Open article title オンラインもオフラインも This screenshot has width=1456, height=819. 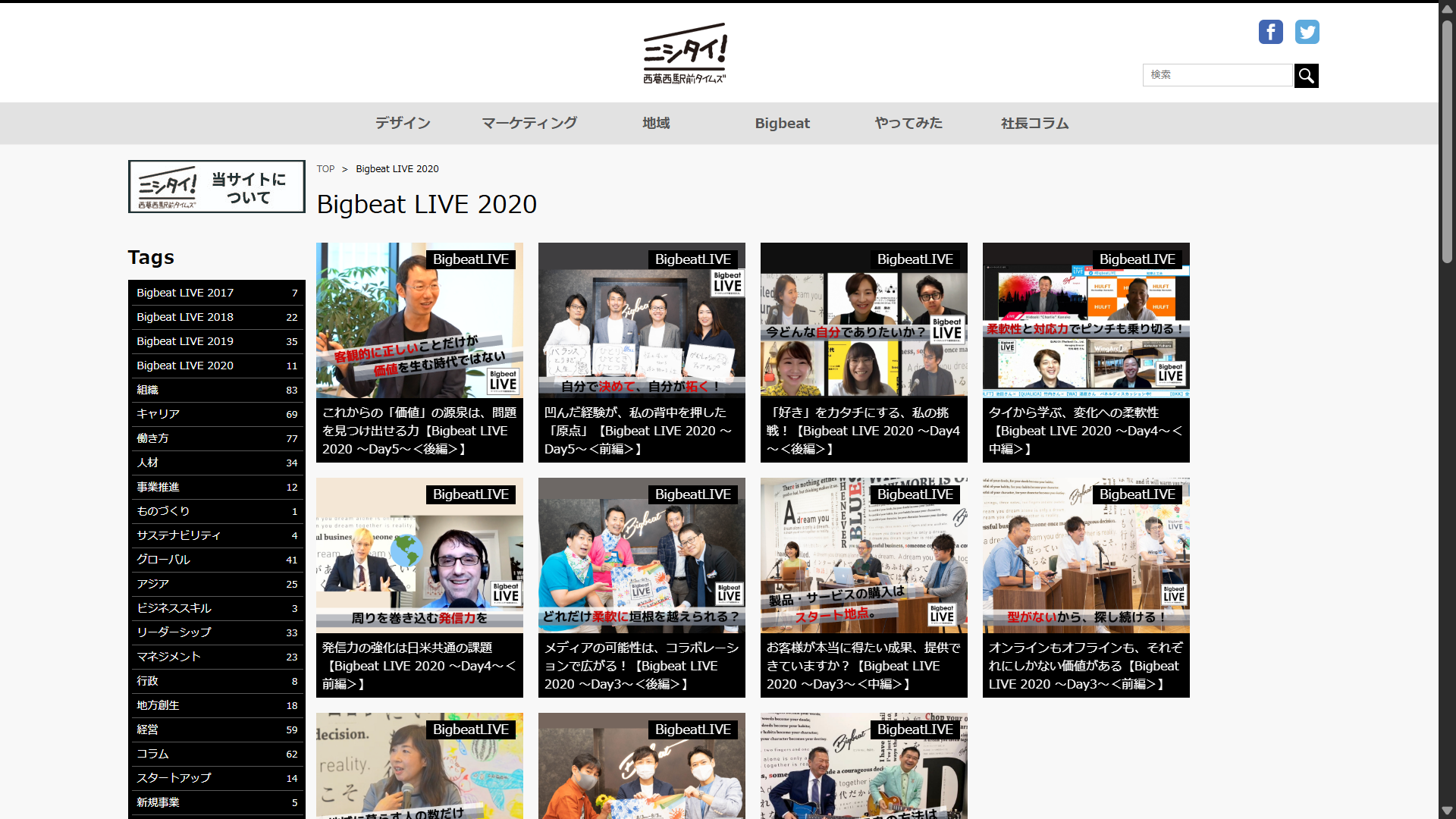click(1086, 666)
